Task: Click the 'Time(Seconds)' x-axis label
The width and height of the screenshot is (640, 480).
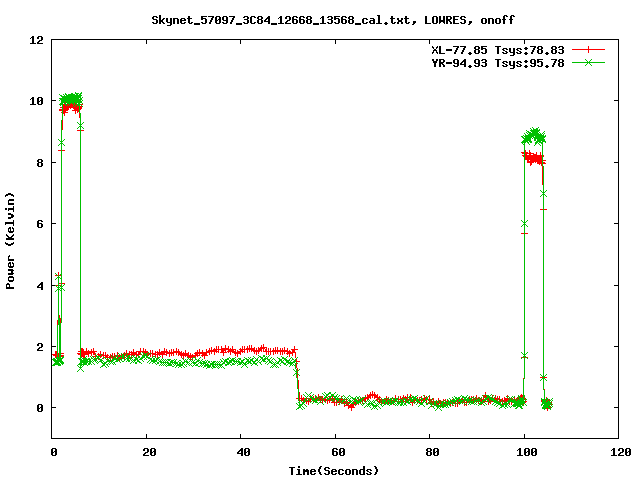Action: coord(334,471)
